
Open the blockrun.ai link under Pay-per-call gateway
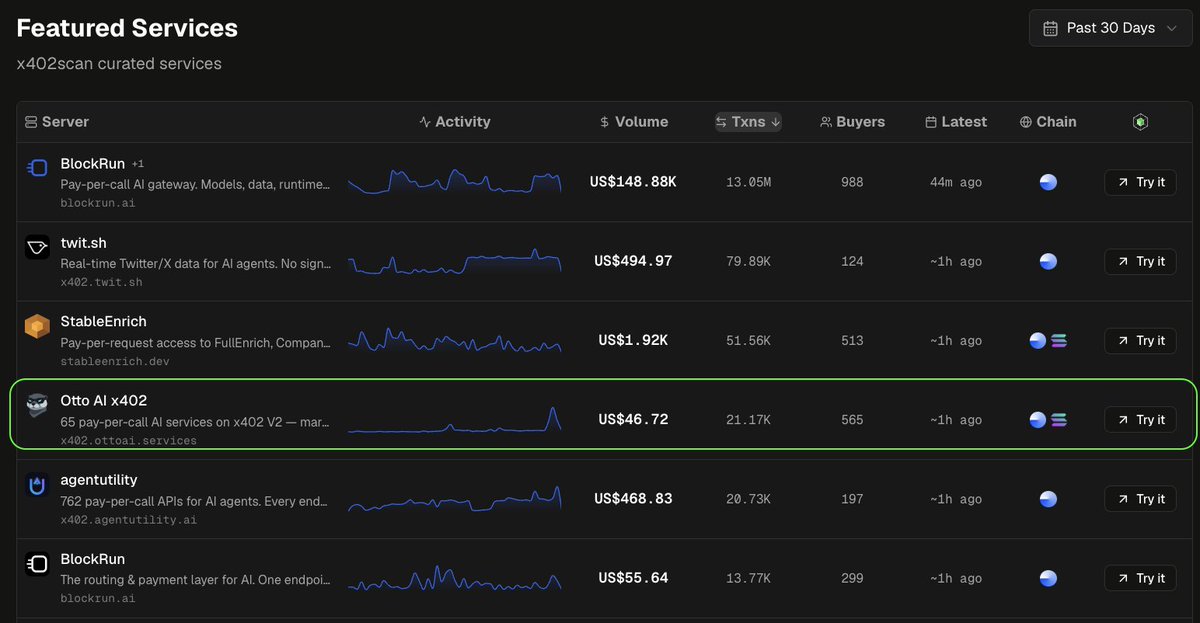point(98,202)
